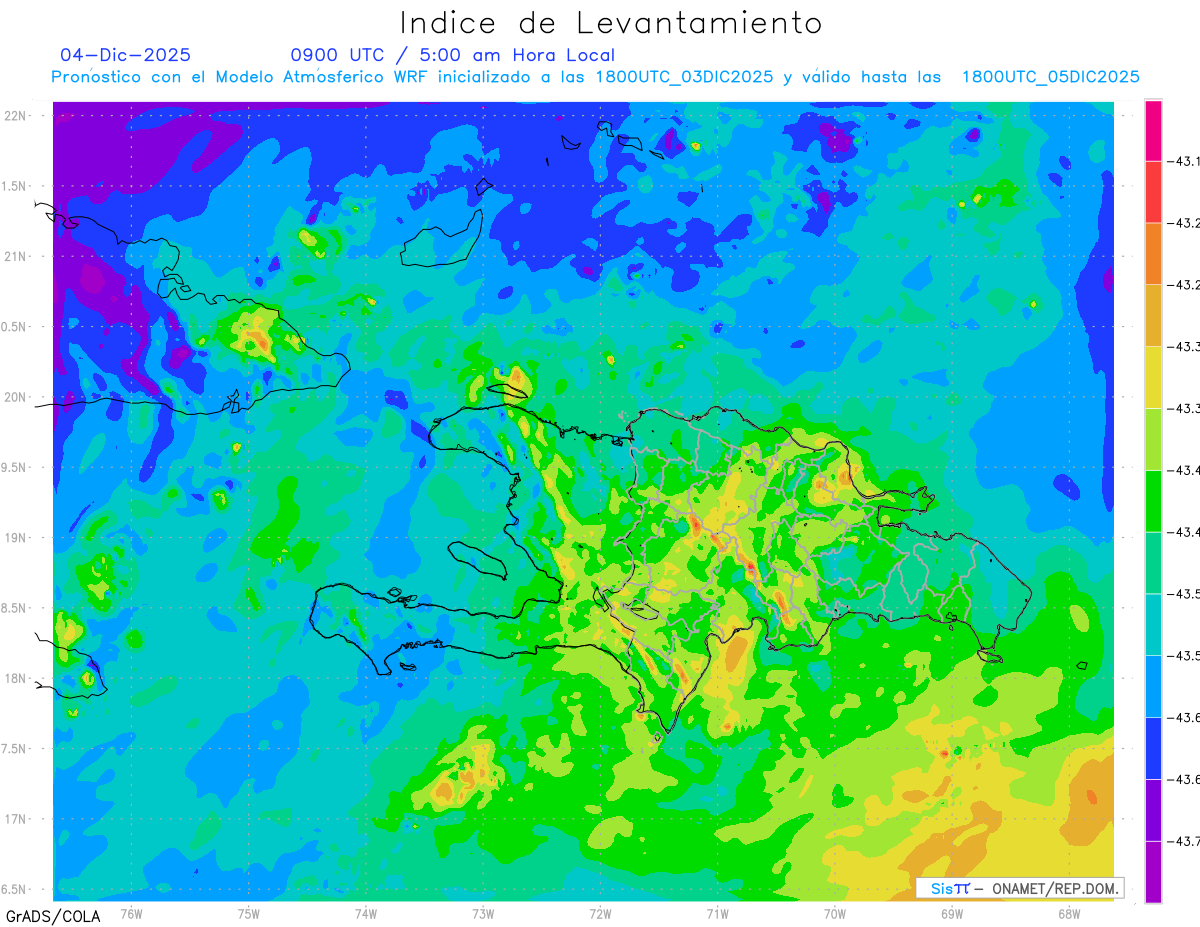
Task: Click the '21N' latitude label
Action: [x=15, y=256]
